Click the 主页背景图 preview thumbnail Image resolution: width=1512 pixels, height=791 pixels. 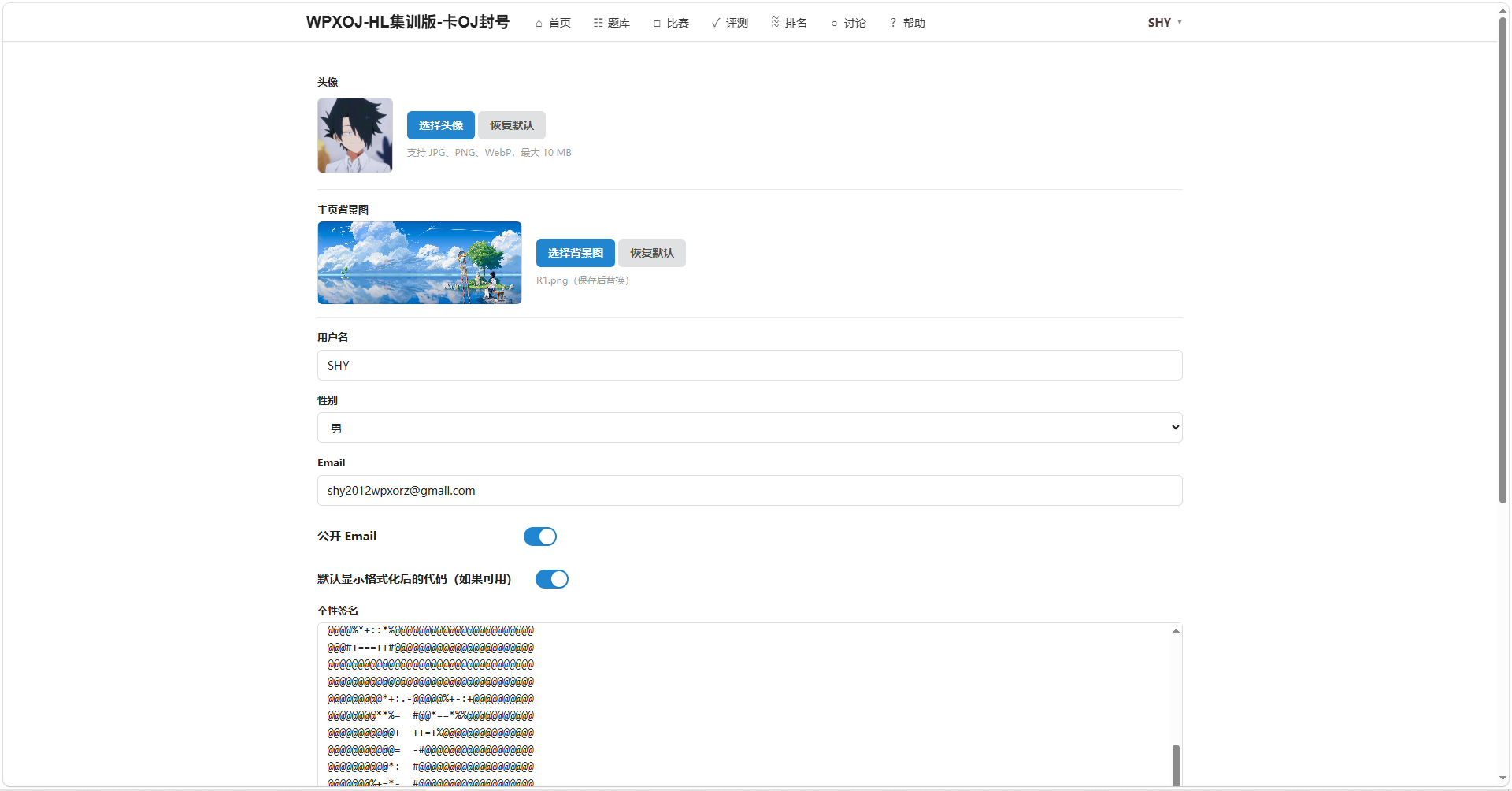[x=420, y=263]
